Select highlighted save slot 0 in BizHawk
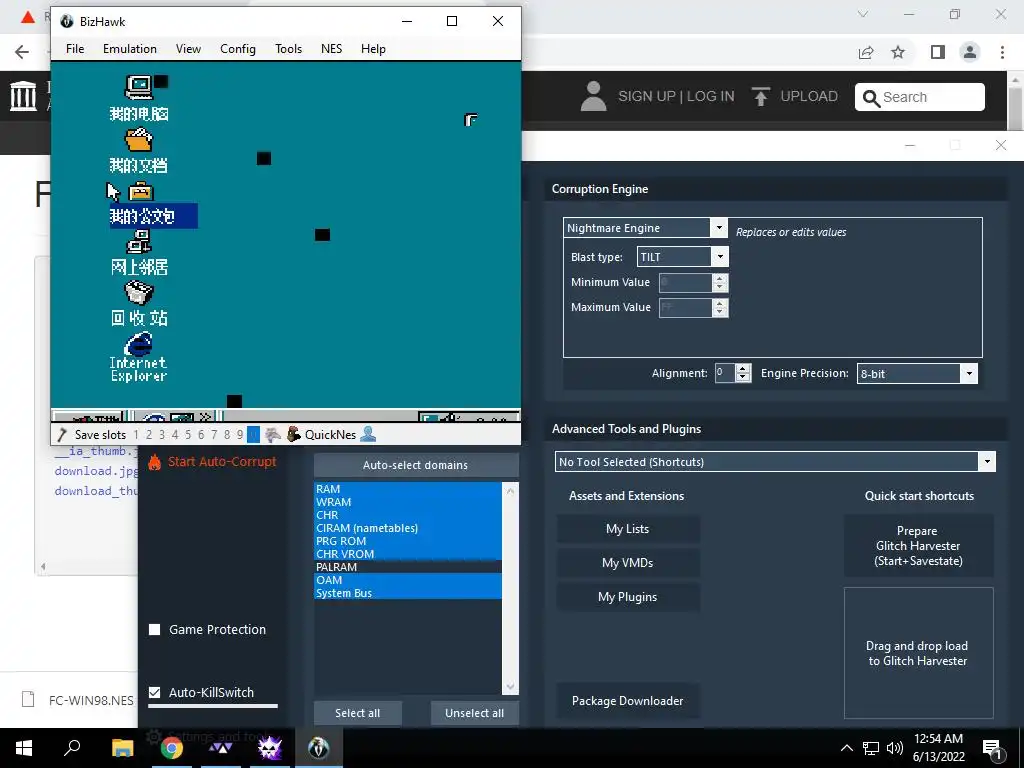The width and height of the screenshot is (1024, 768). 253,435
